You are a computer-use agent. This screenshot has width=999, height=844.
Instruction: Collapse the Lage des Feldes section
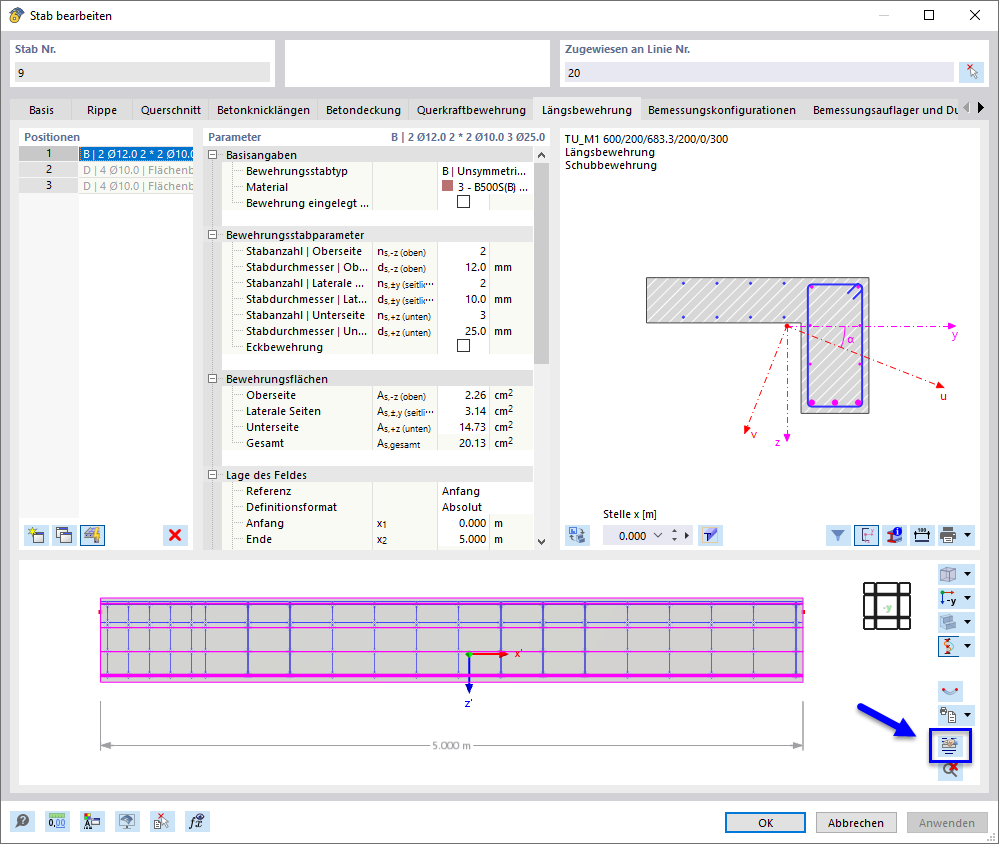tap(213, 475)
